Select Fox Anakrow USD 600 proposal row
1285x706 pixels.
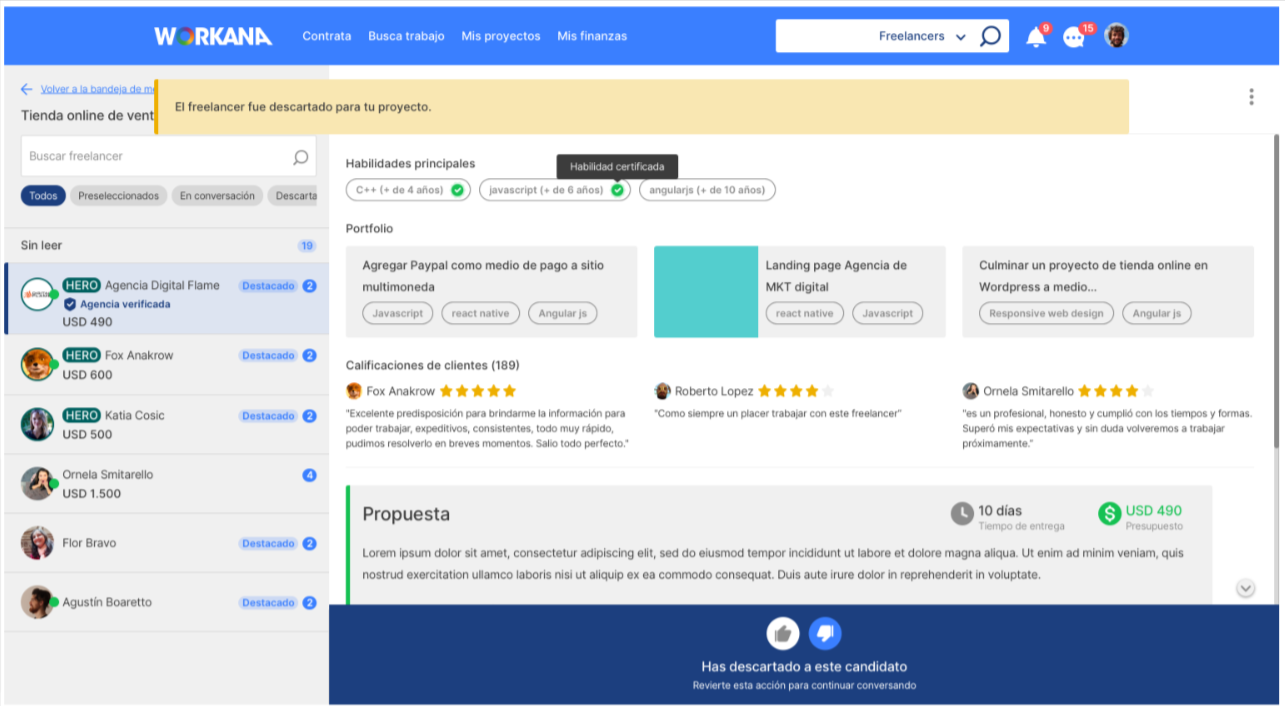click(x=166, y=364)
